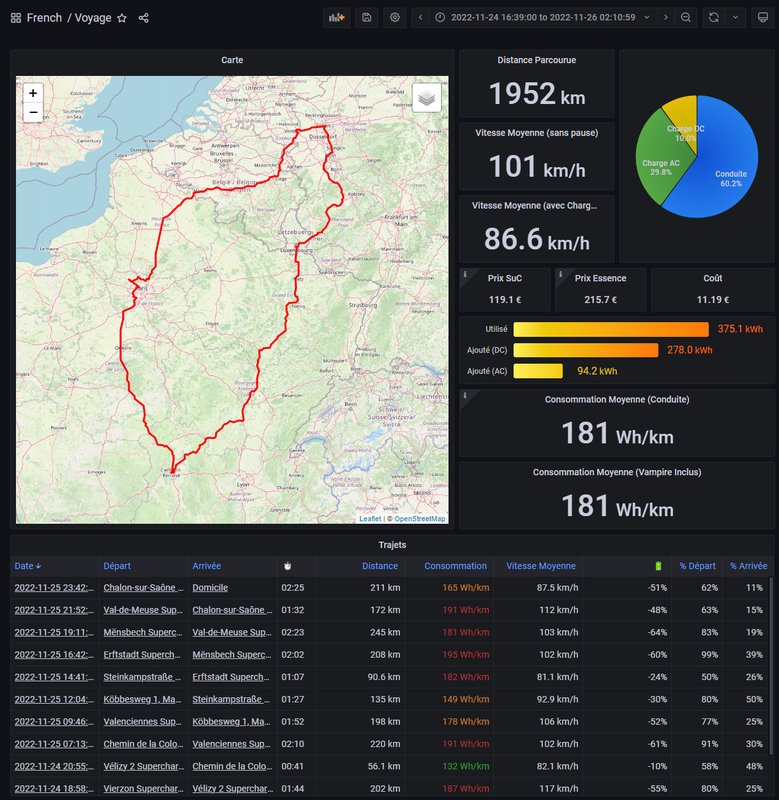Sort table by Distance column
This screenshot has width=779, height=800.
[380, 566]
